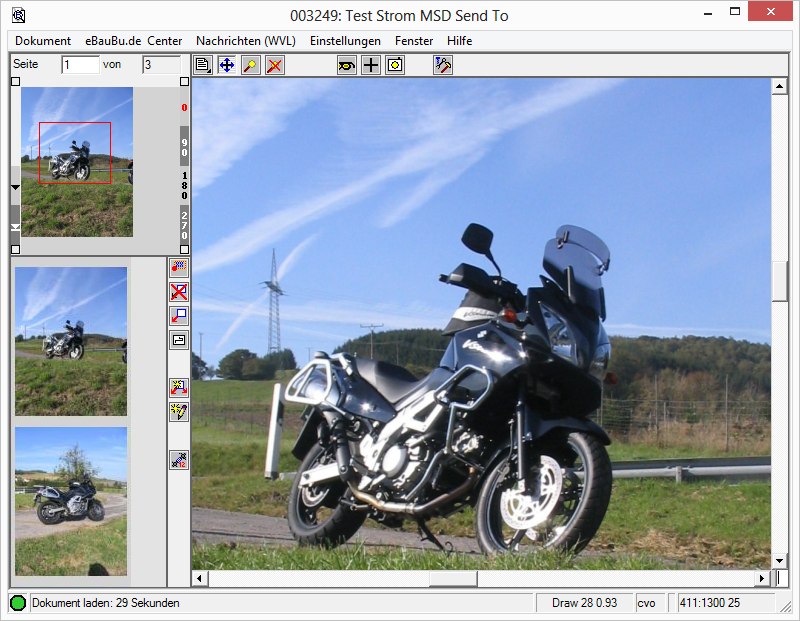Click the preview image with red rectangle

pyautogui.click(x=77, y=162)
